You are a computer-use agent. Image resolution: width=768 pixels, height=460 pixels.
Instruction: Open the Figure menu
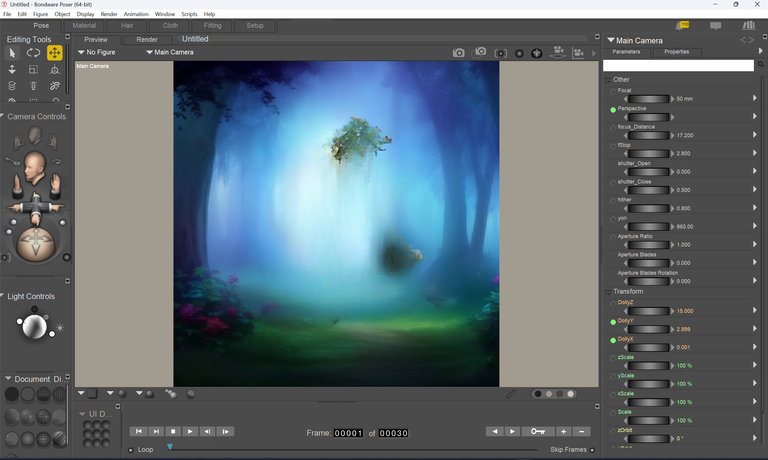point(40,14)
